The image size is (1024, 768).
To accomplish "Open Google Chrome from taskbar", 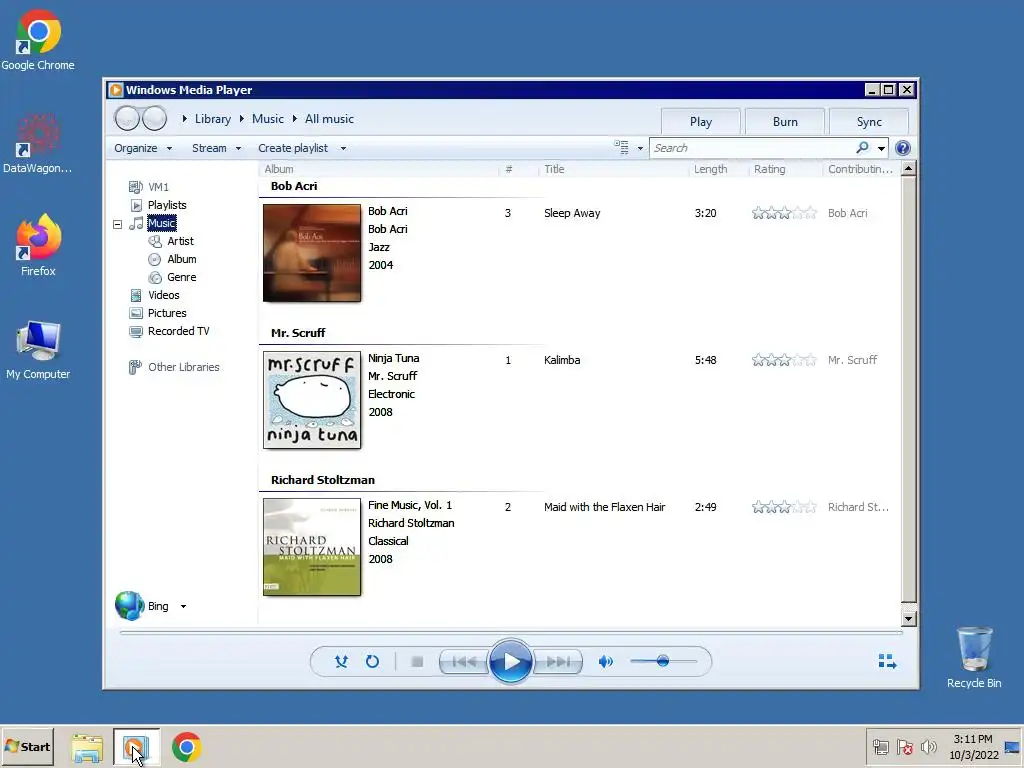I will (186, 747).
